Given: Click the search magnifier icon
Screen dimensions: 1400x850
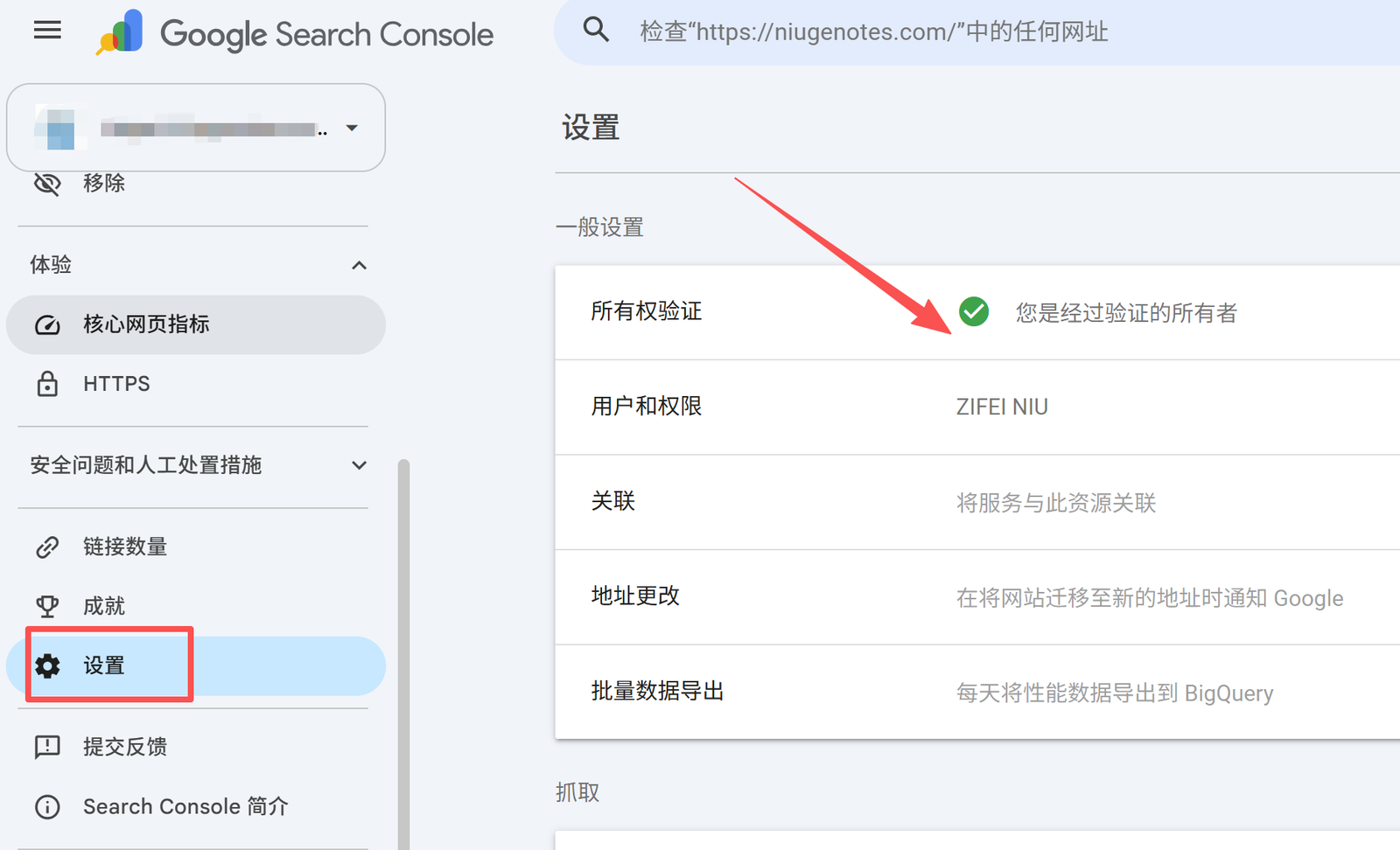Looking at the screenshot, I should (596, 31).
